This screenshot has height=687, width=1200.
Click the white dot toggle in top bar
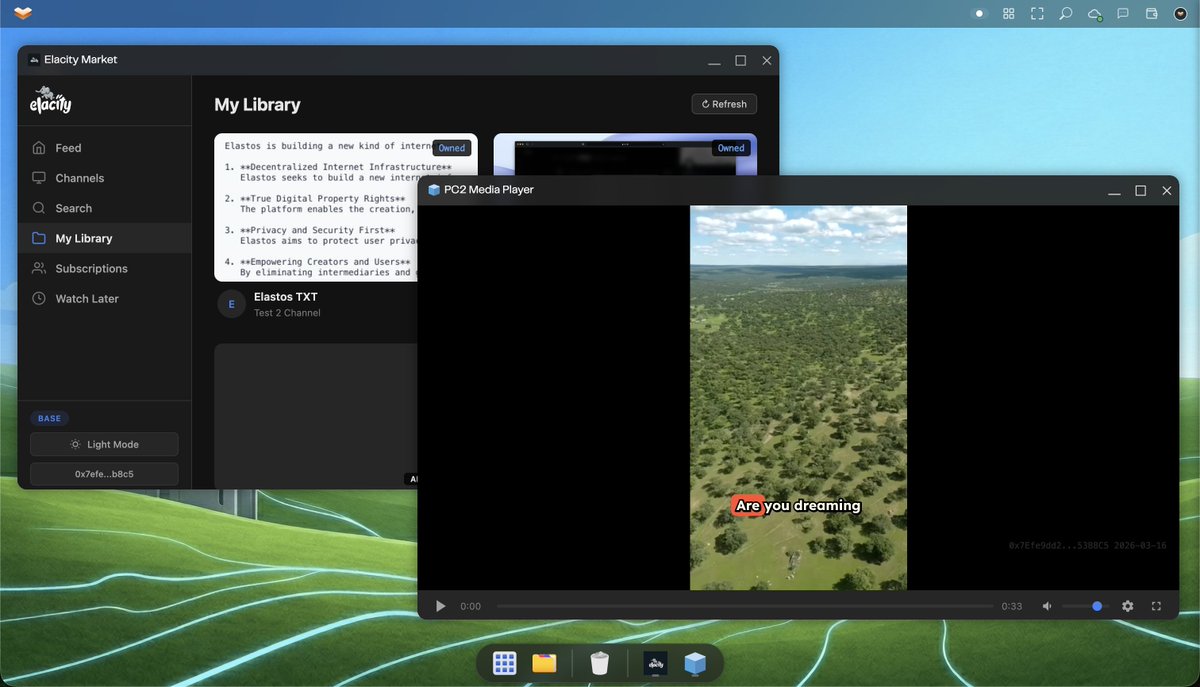(980, 14)
